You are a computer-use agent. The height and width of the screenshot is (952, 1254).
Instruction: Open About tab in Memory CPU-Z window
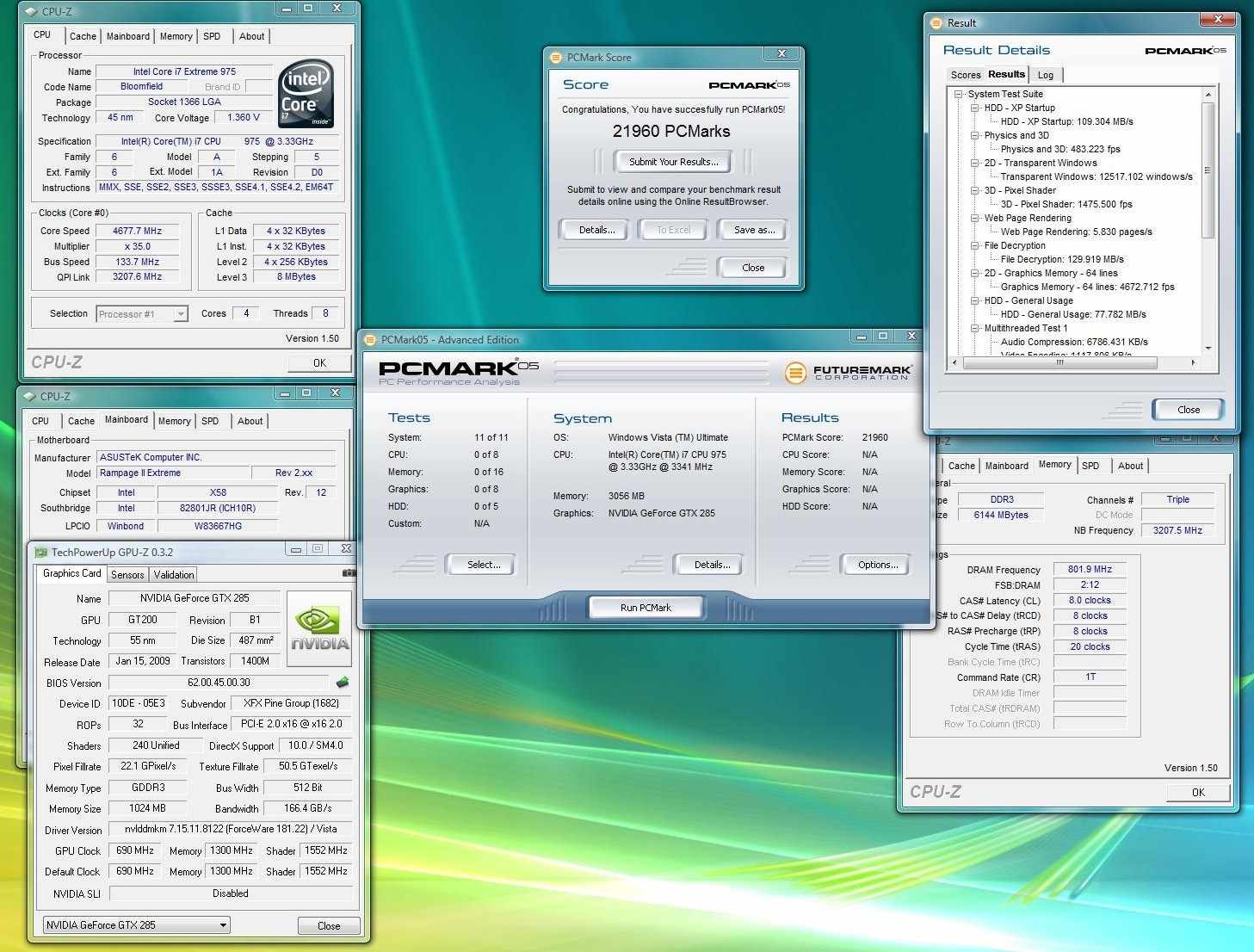pyautogui.click(x=1130, y=466)
